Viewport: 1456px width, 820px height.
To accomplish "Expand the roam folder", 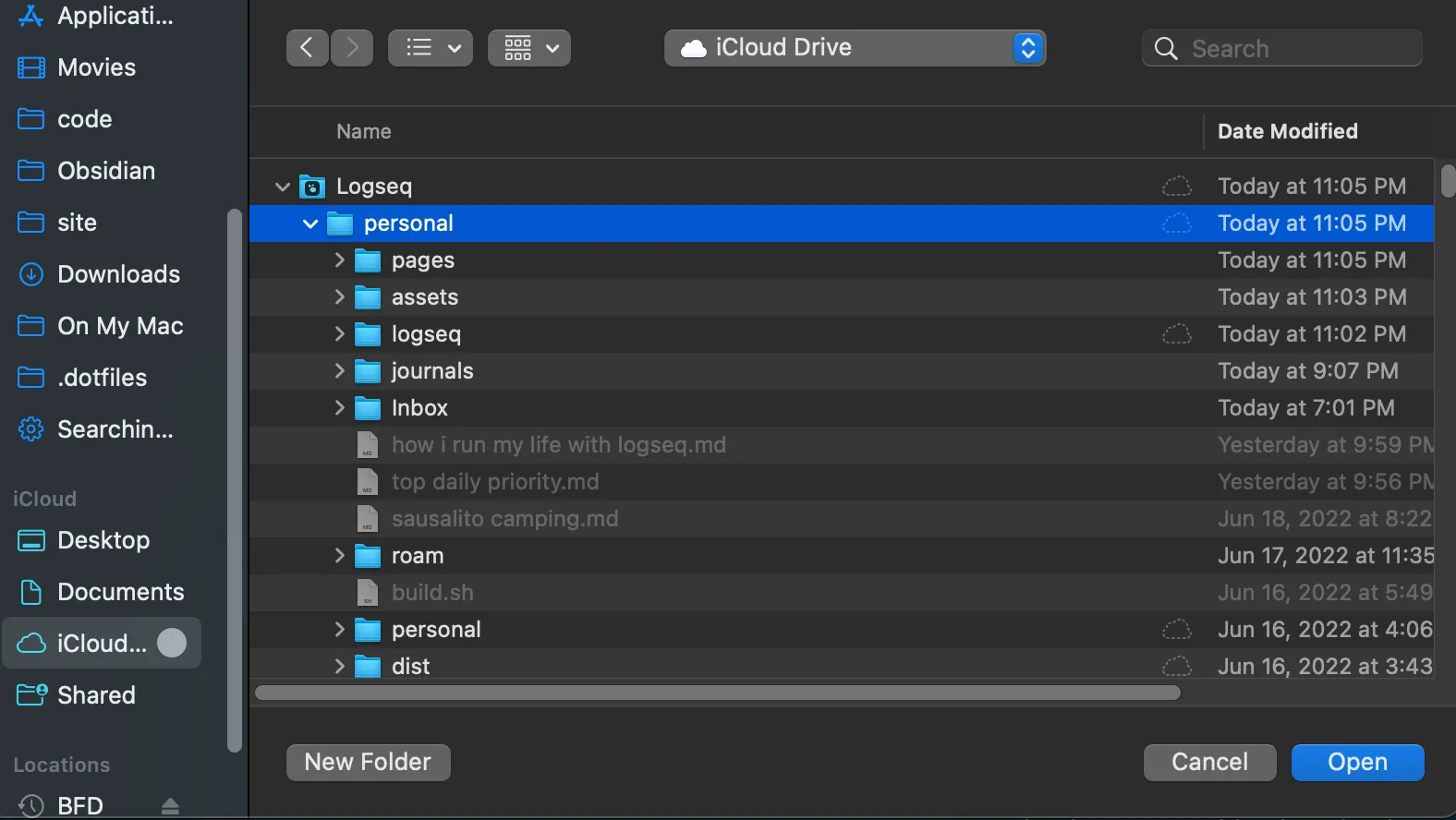I will pyautogui.click(x=339, y=556).
